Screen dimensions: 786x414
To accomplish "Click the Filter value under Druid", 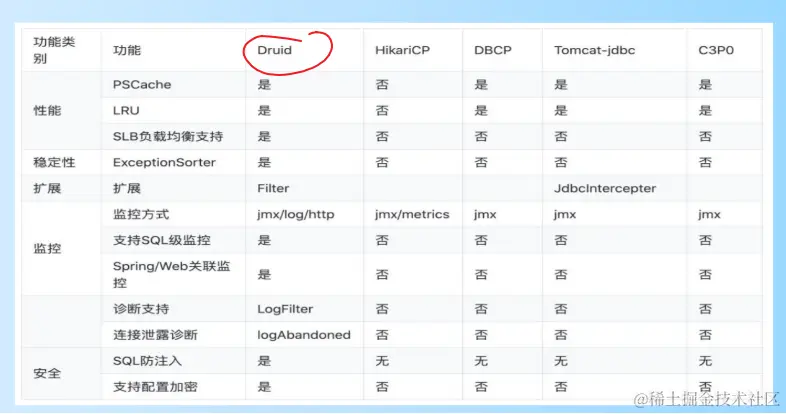I will click(273, 188).
